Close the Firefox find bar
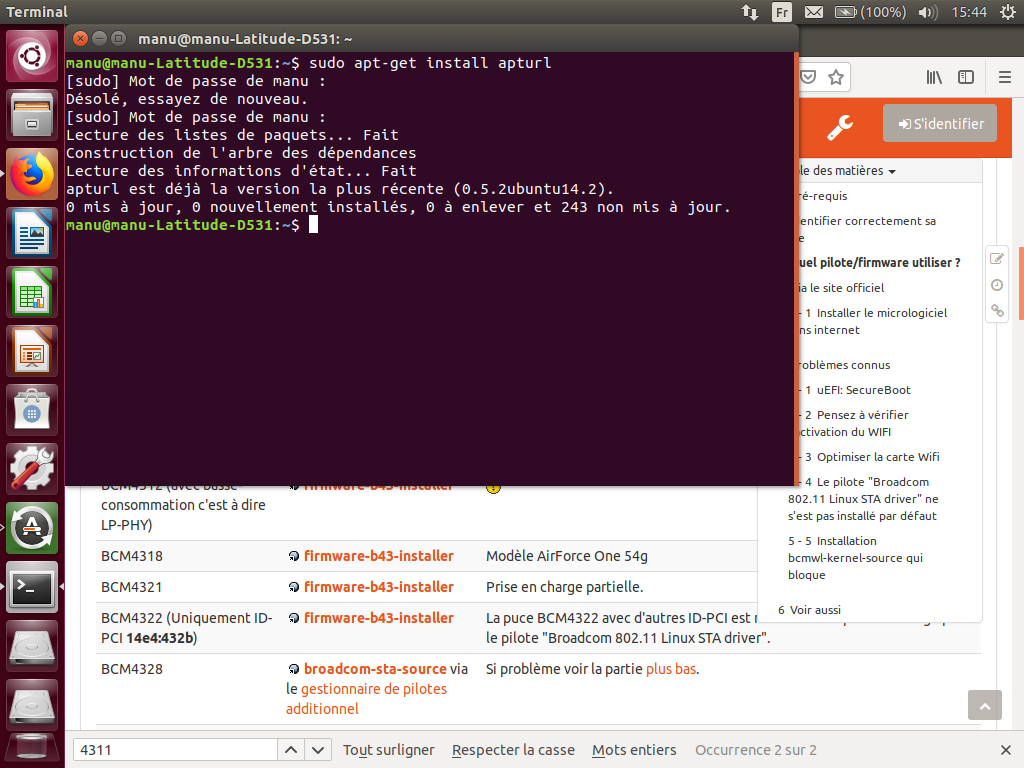 click(x=1006, y=750)
